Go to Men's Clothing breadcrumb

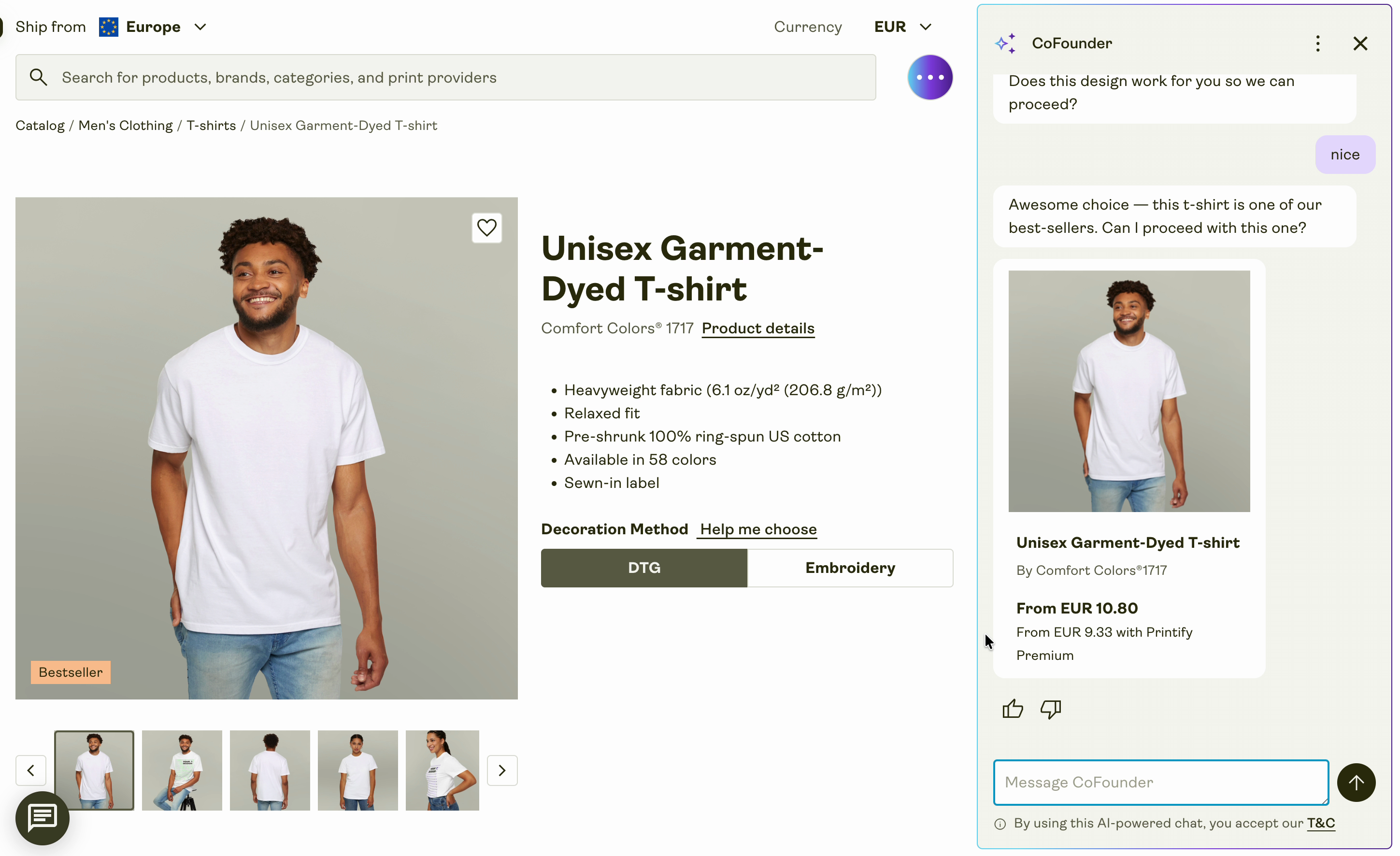tap(125, 126)
